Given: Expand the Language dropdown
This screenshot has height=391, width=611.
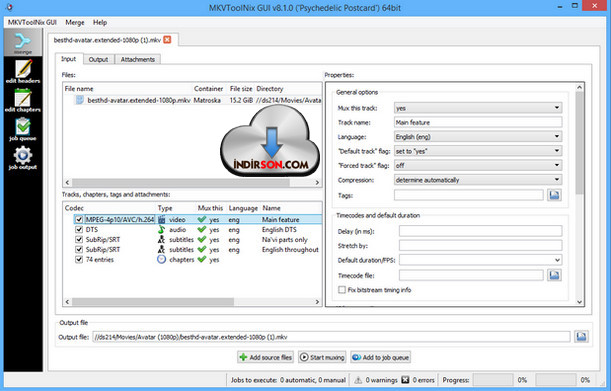Looking at the screenshot, I should pyautogui.click(x=478, y=137).
